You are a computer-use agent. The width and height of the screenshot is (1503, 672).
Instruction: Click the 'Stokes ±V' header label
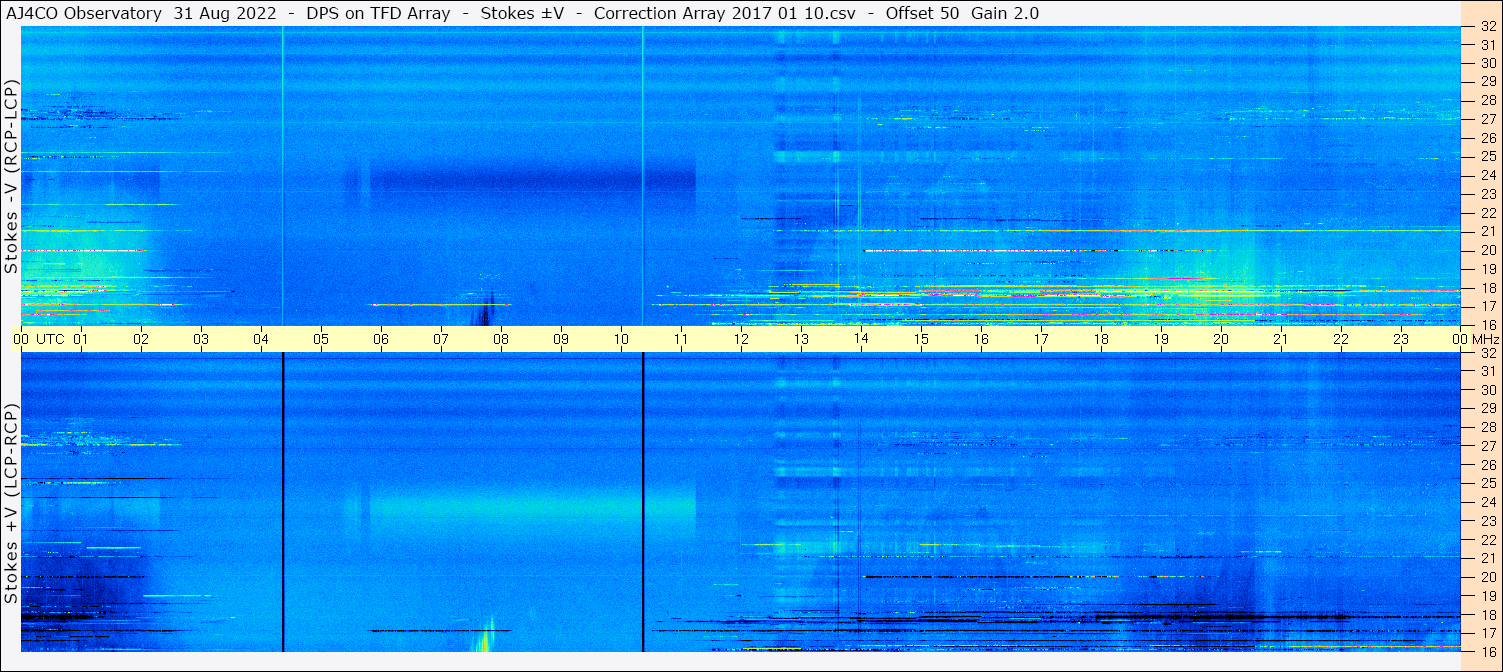click(x=522, y=13)
